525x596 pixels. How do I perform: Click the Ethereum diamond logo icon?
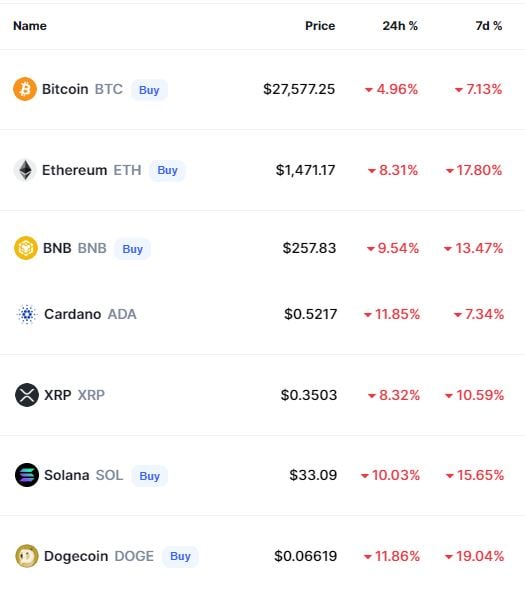click(x=25, y=170)
